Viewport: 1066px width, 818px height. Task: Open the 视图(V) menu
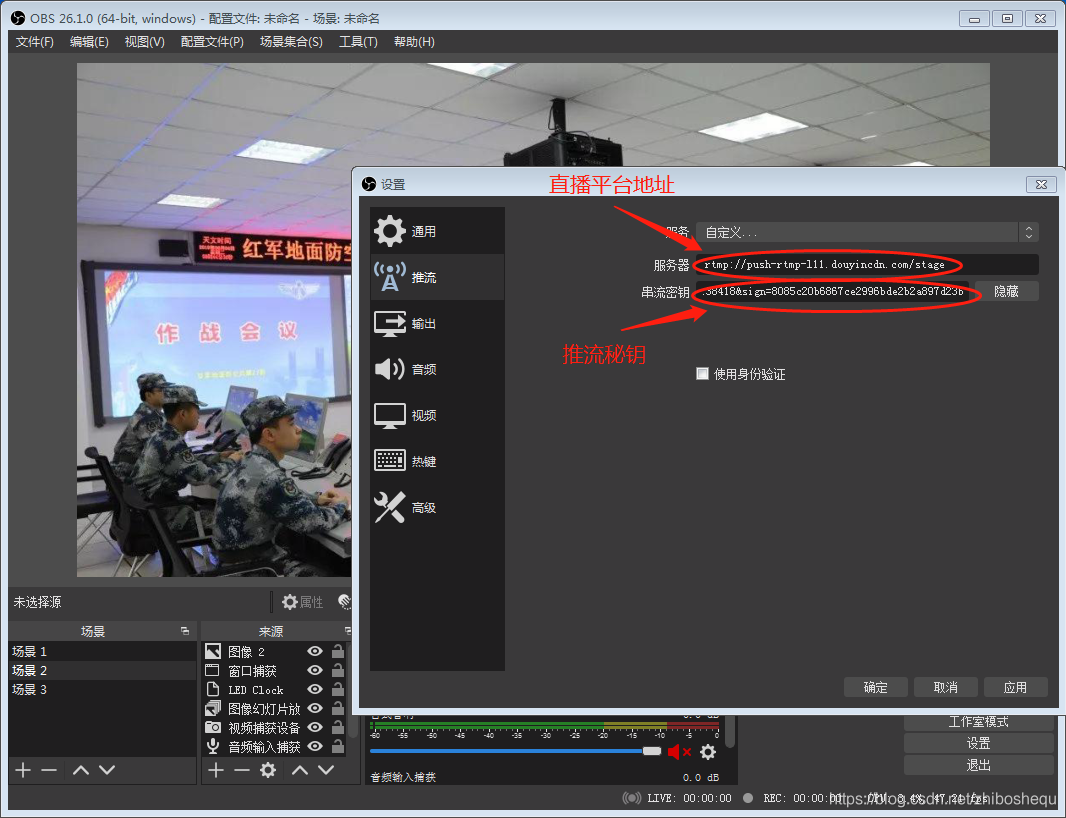144,41
